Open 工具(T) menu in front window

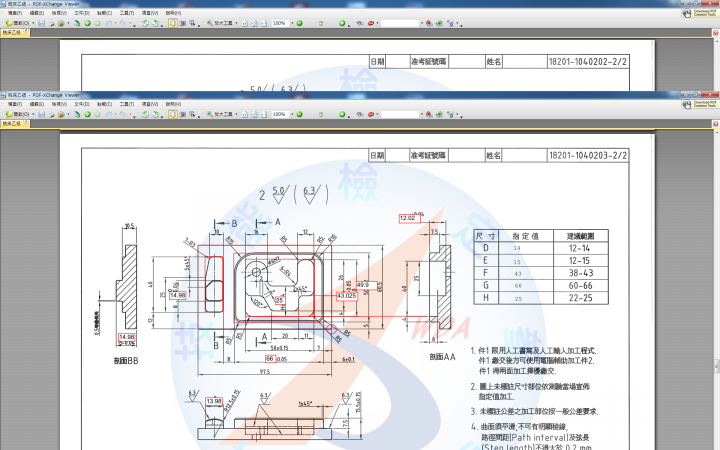[127, 104]
